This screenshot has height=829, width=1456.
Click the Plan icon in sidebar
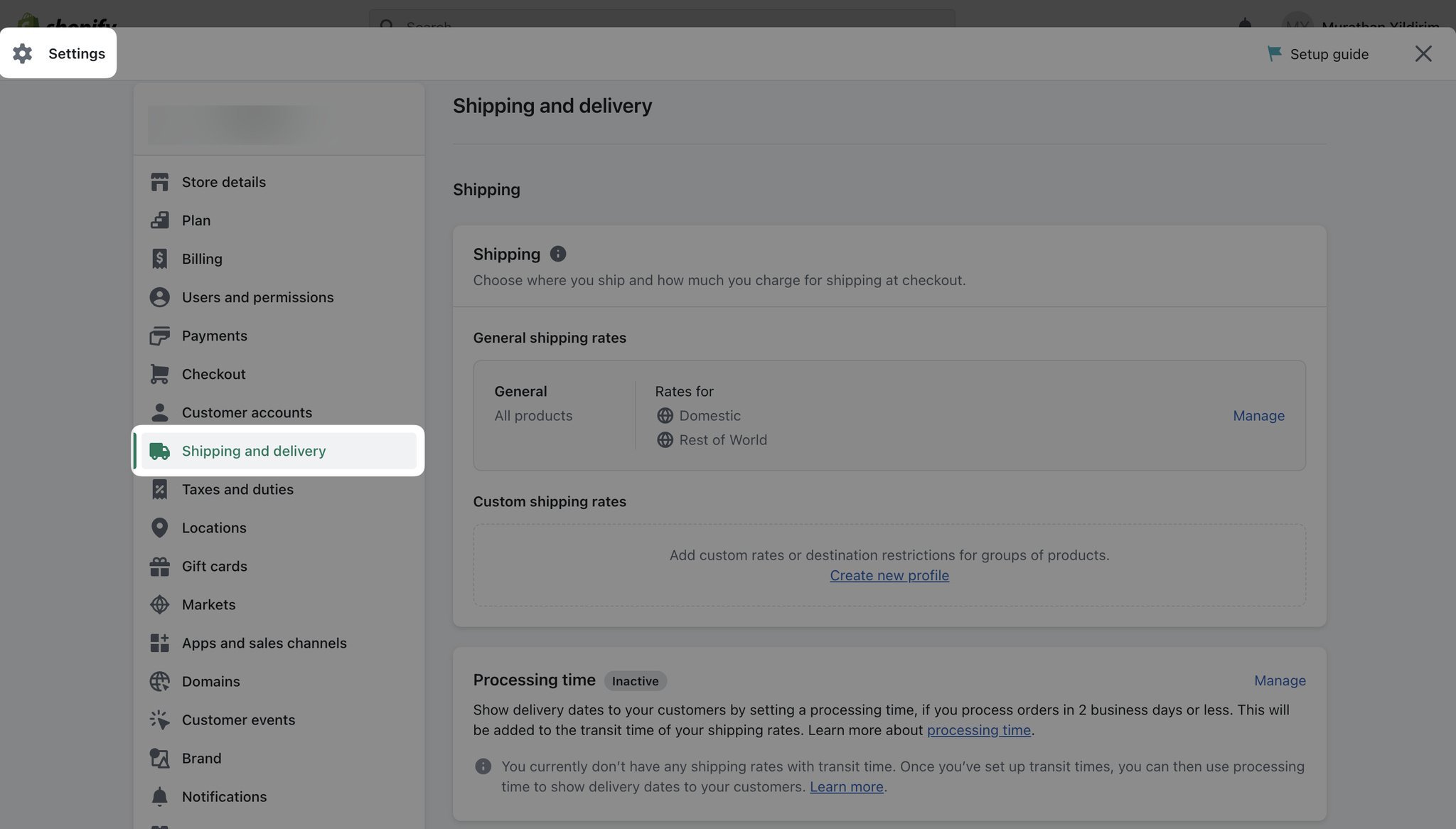coord(159,220)
